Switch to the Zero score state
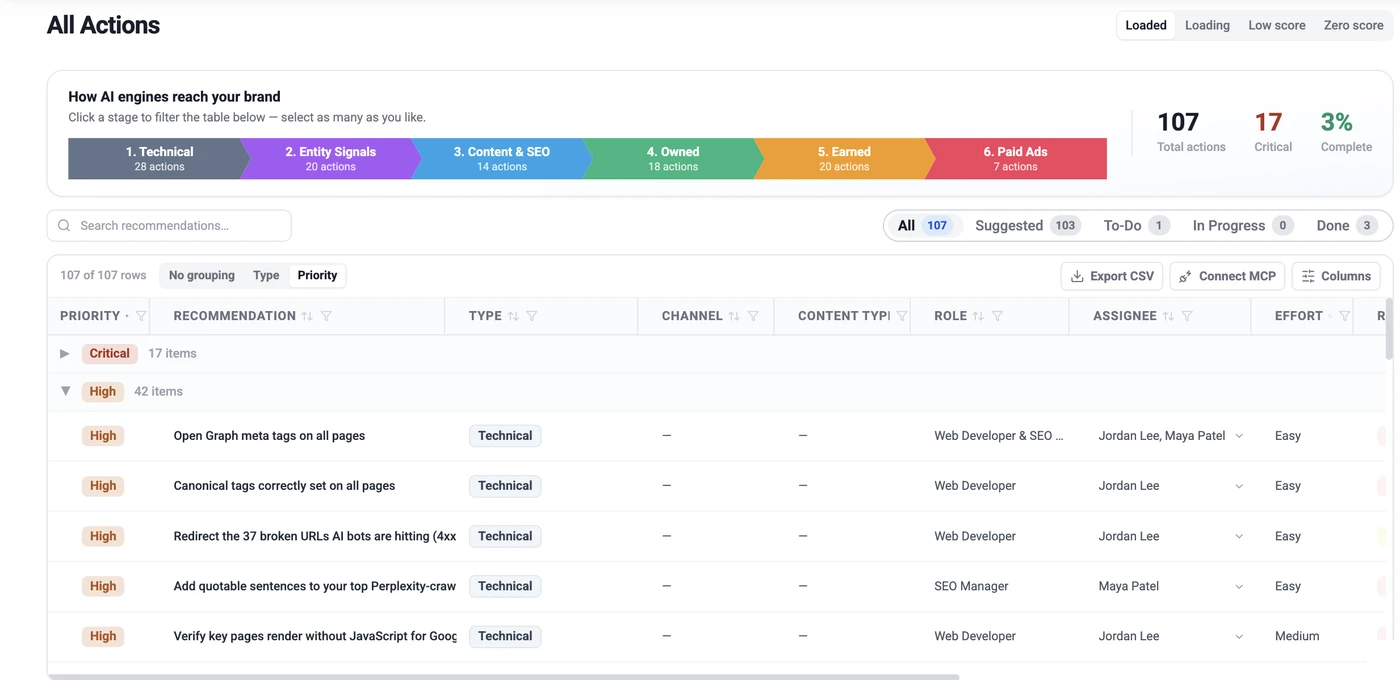Image resolution: width=1400 pixels, height=680 pixels. [1353, 26]
